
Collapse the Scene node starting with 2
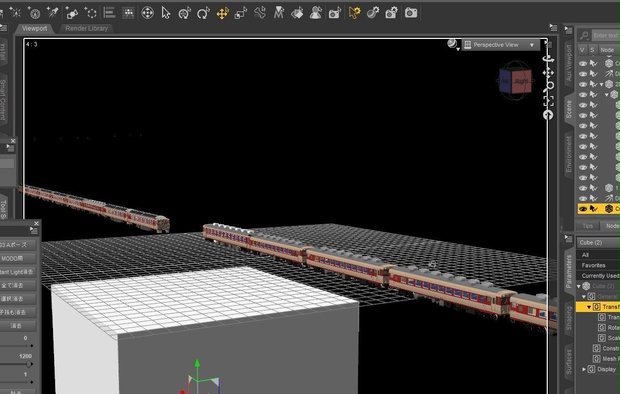602,84
